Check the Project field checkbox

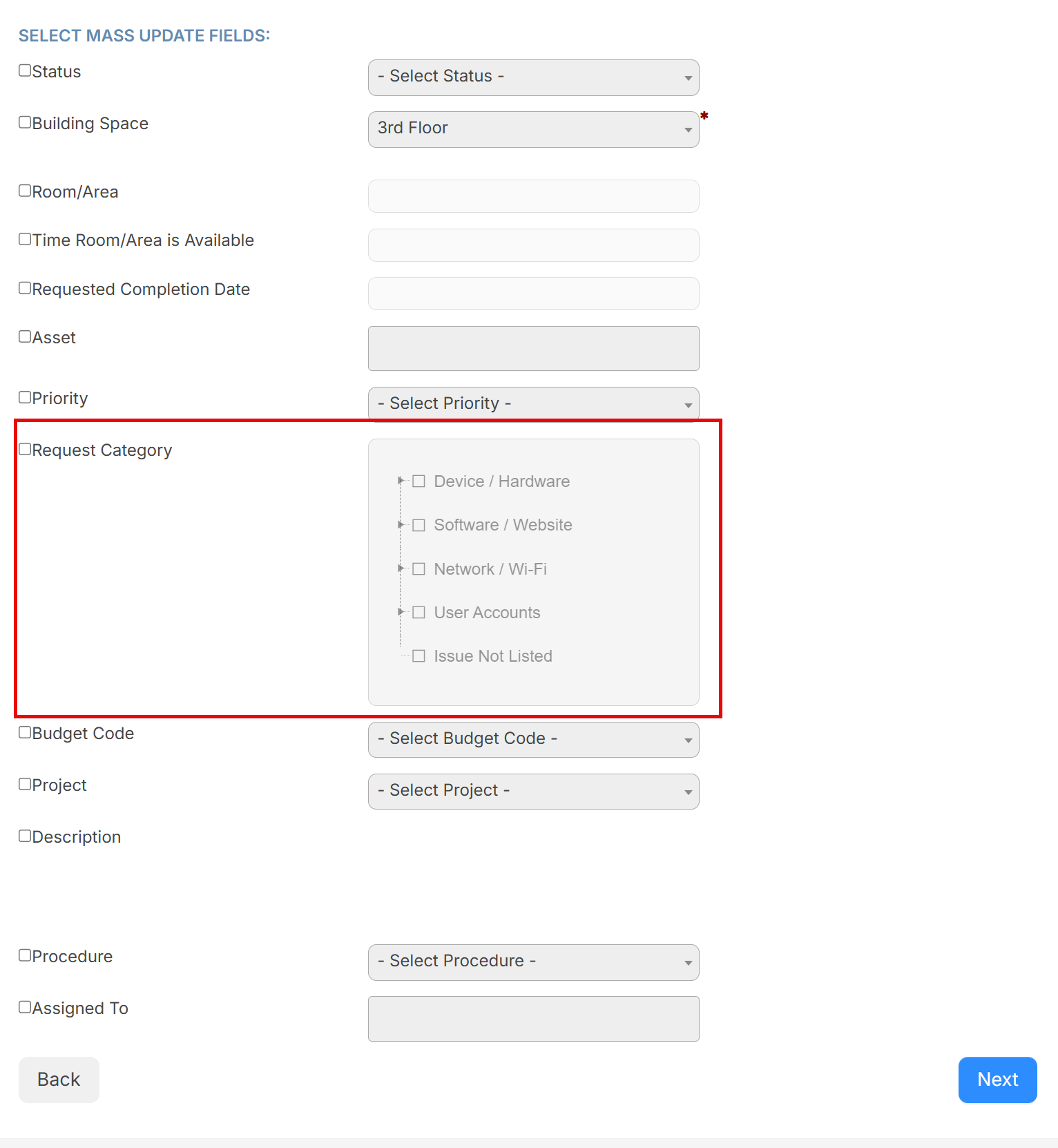click(x=25, y=784)
